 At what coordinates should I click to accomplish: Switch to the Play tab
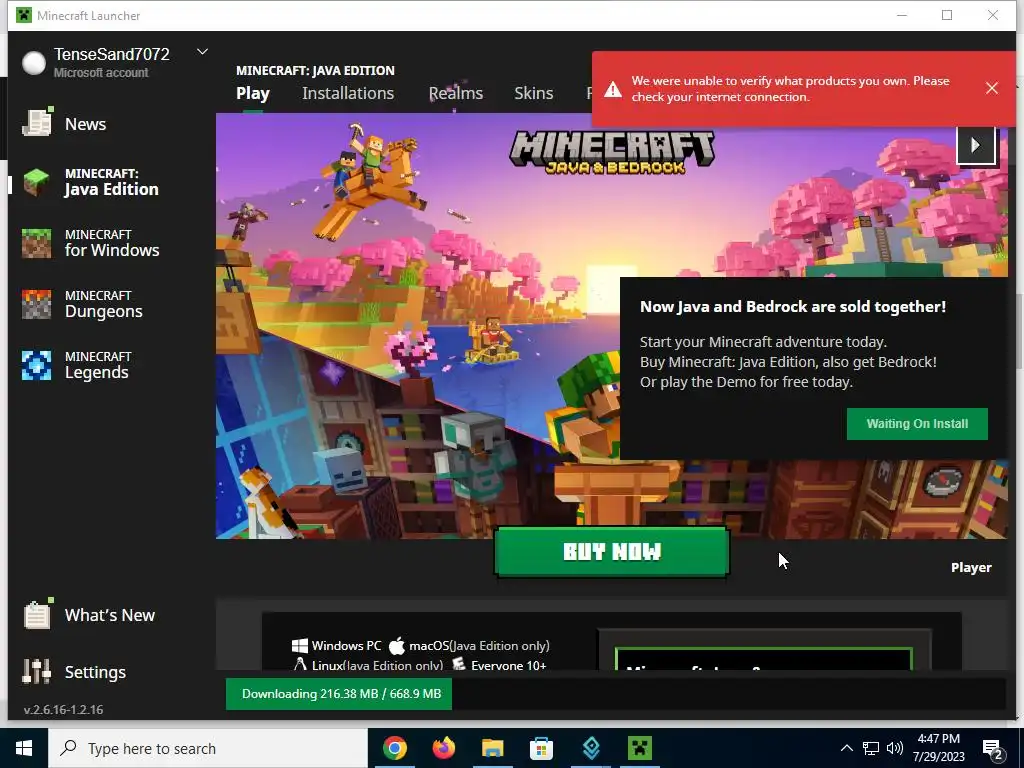[x=253, y=93]
